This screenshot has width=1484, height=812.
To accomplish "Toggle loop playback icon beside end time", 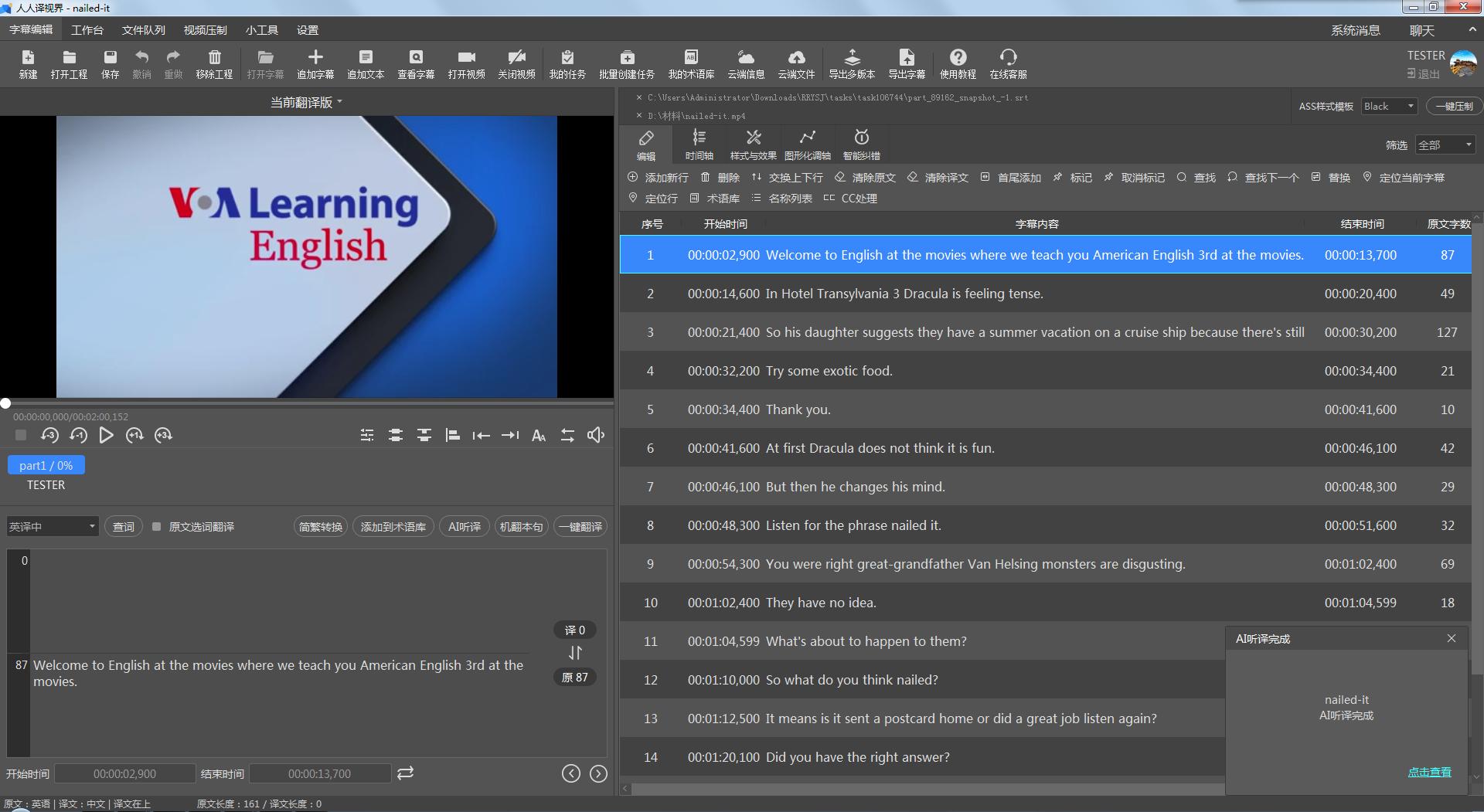I will (x=405, y=773).
